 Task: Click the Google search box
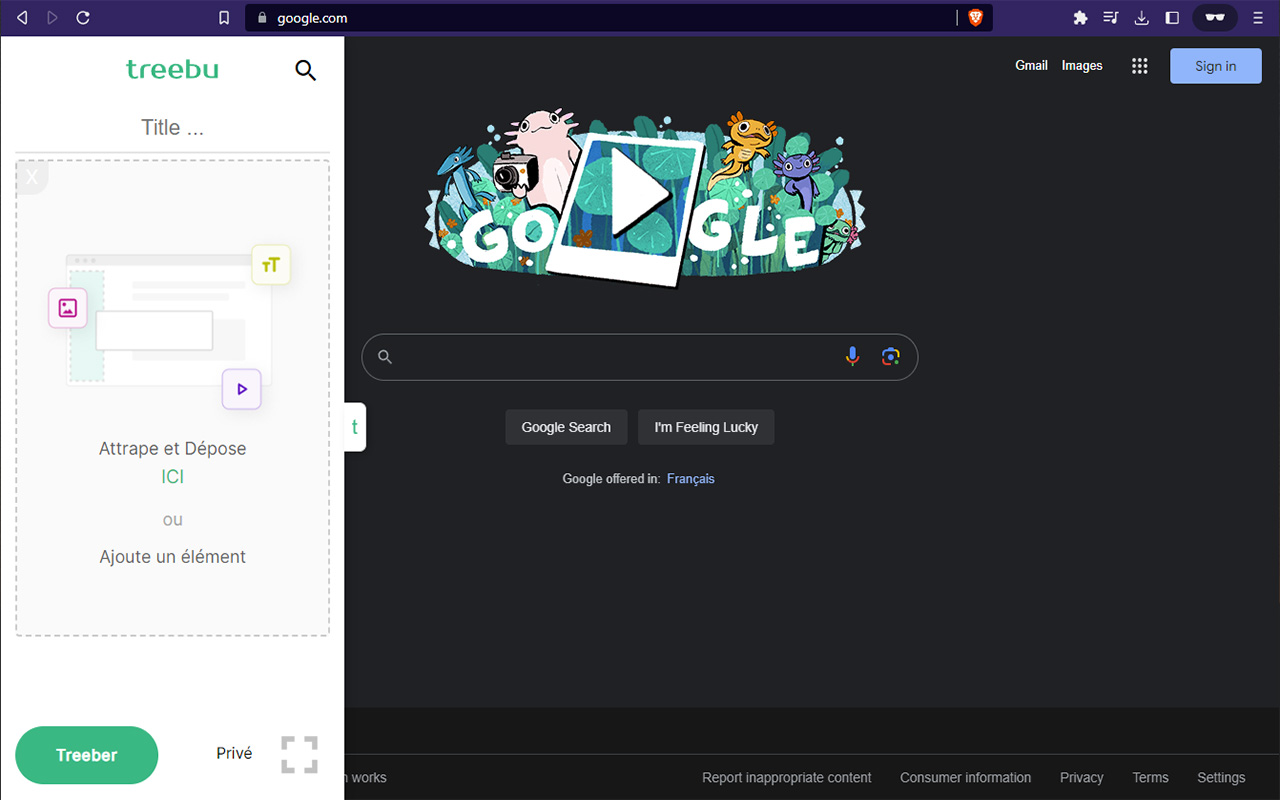click(x=640, y=357)
